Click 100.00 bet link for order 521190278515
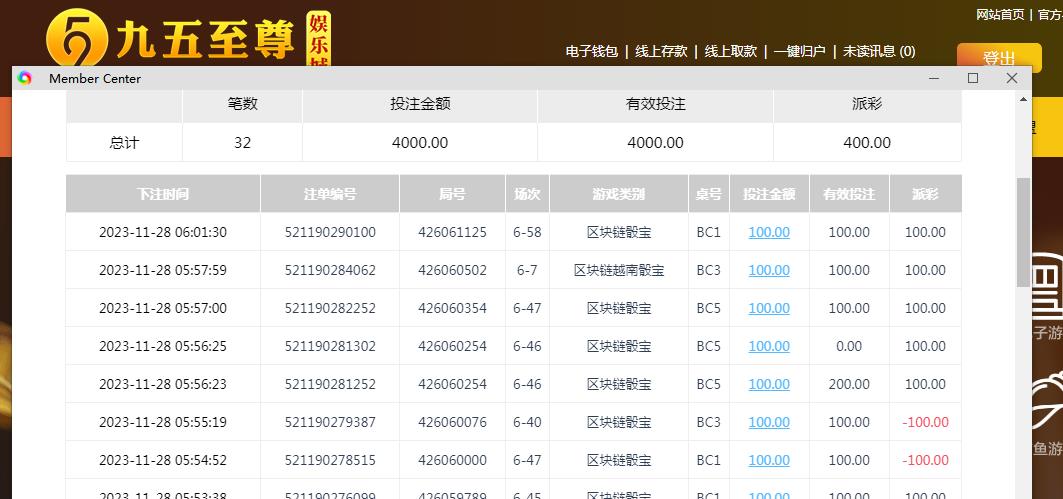Screen dimensions: 1063x499 (769, 460)
